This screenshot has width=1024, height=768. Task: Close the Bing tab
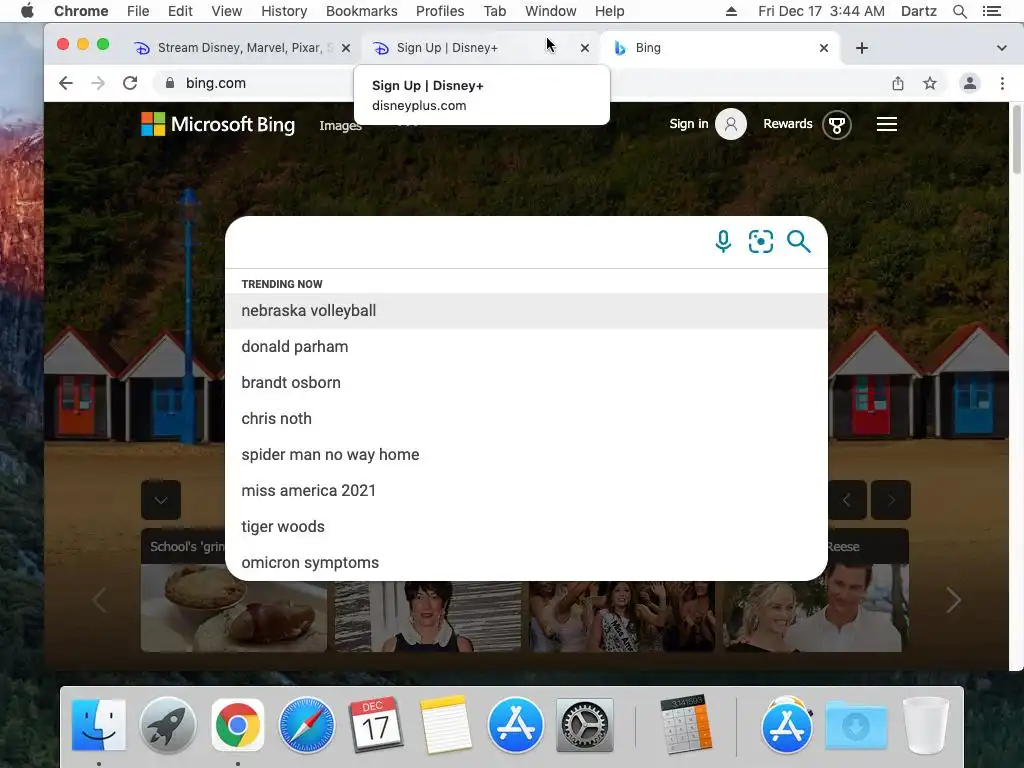[x=824, y=48]
